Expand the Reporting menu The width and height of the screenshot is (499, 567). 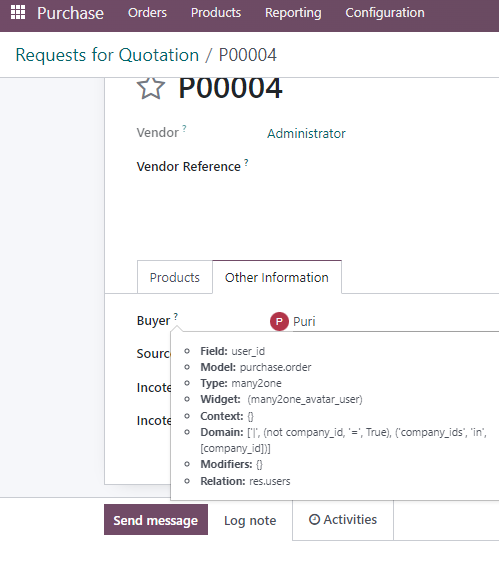(x=293, y=13)
